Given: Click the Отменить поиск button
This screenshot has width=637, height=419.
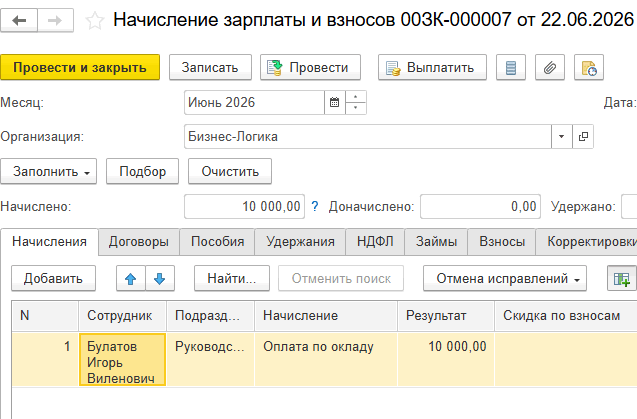Looking at the screenshot, I should pyautogui.click(x=341, y=278).
